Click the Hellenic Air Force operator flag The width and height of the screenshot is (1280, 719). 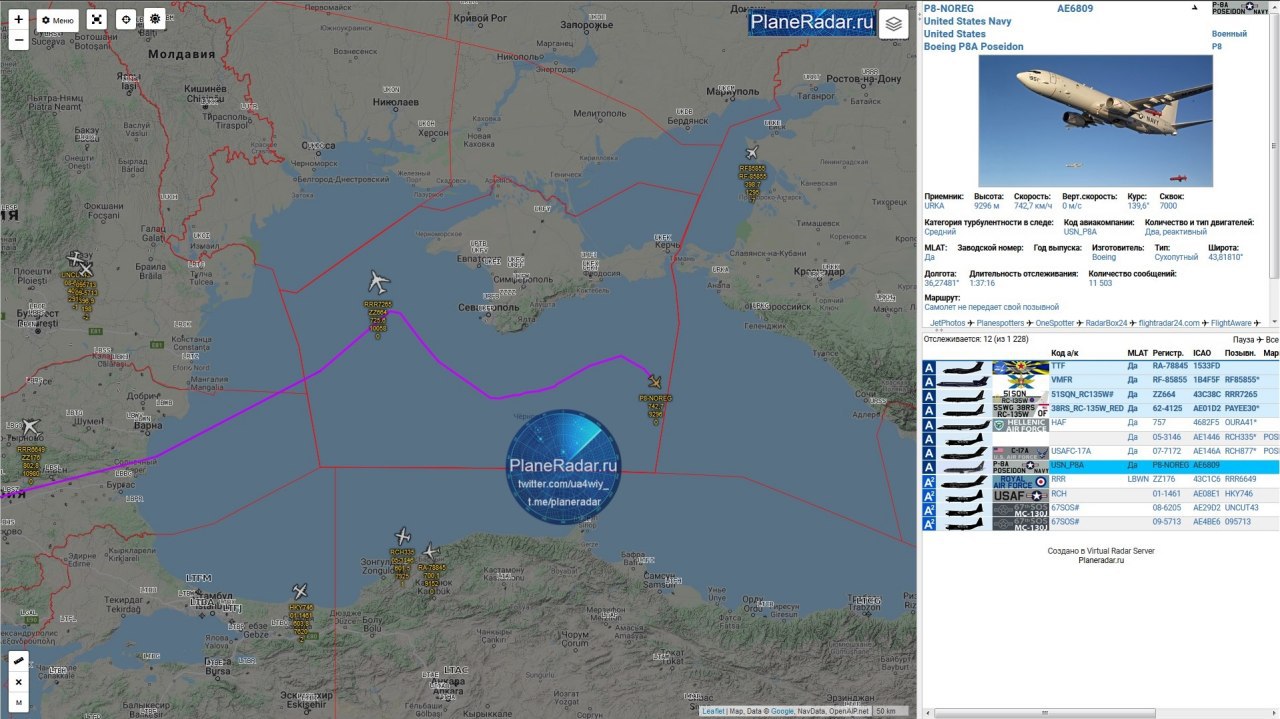pos(1020,424)
